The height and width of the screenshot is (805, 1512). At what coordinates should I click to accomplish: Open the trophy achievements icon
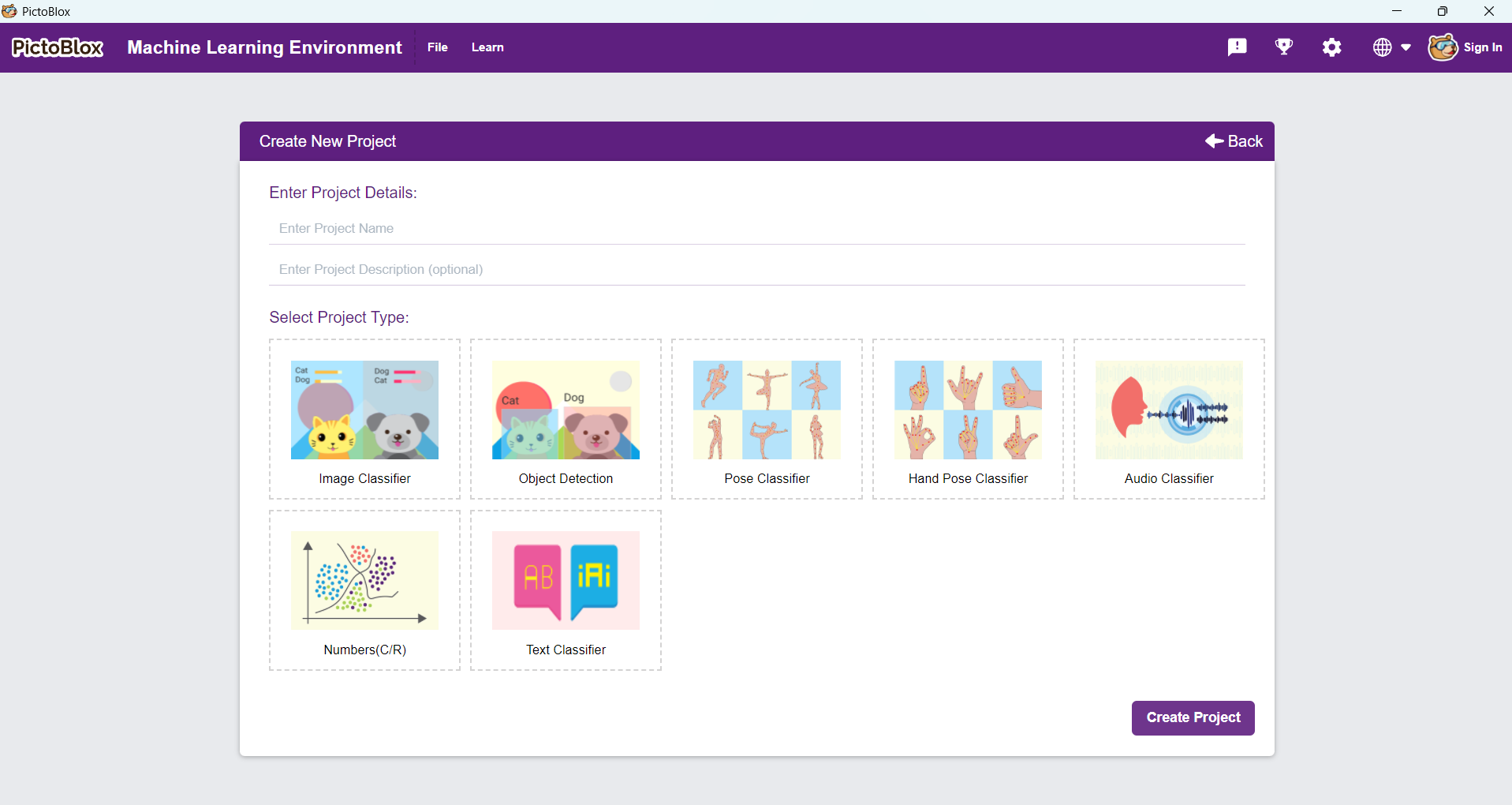pos(1284,47)
